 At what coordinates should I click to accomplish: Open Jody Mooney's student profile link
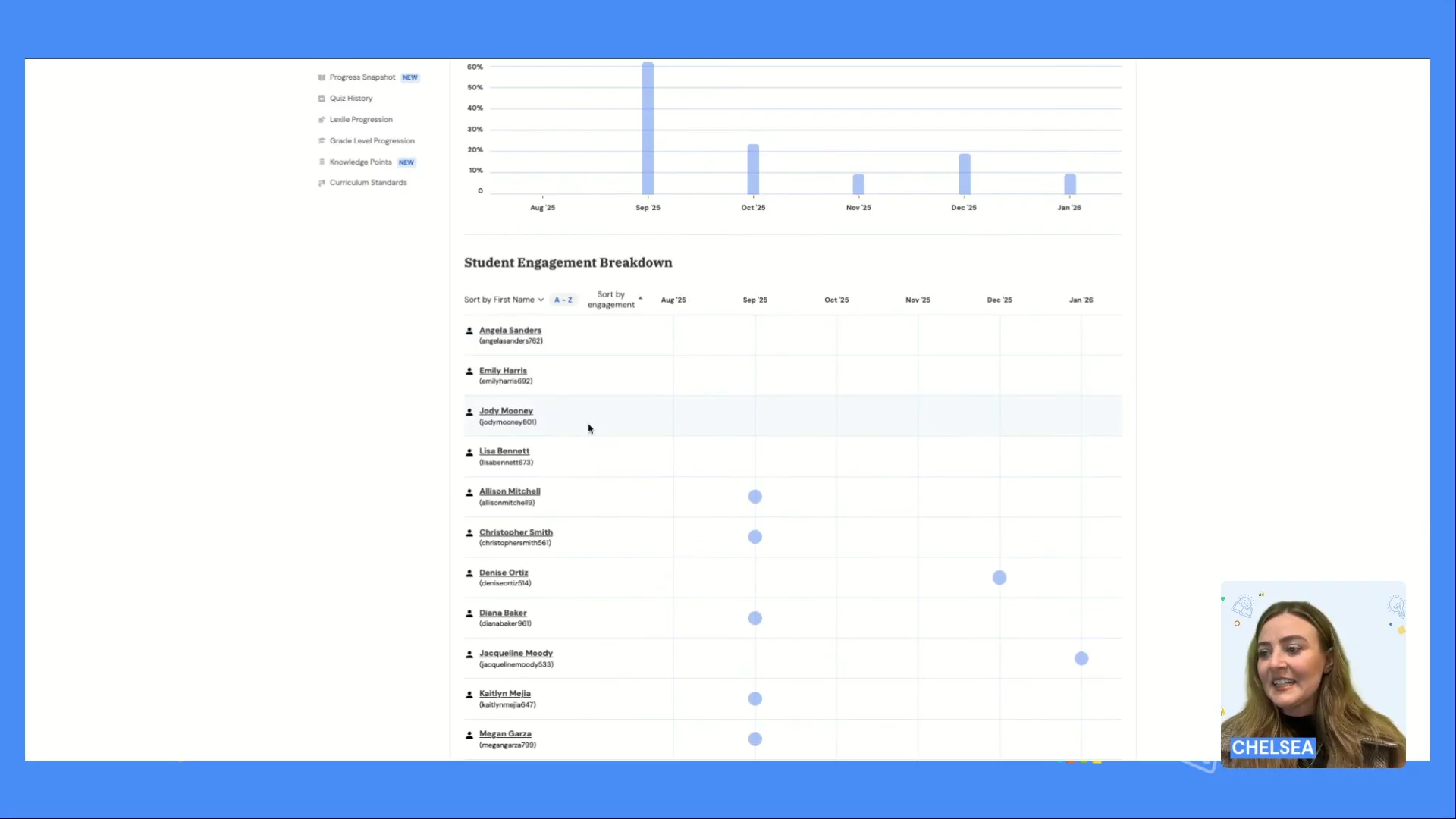(x=506, y=411)
